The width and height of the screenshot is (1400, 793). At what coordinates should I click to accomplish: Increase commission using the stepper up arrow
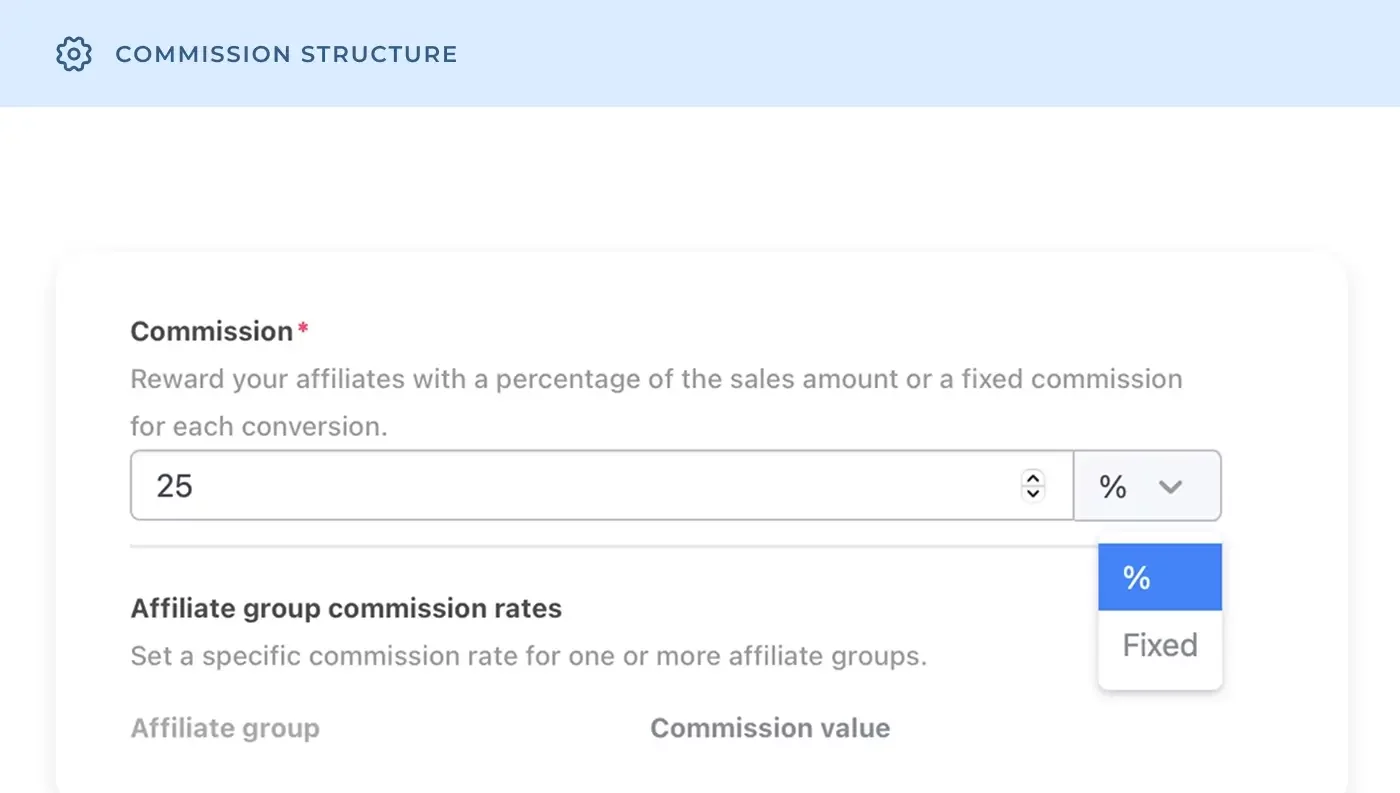pos(1033,478)
